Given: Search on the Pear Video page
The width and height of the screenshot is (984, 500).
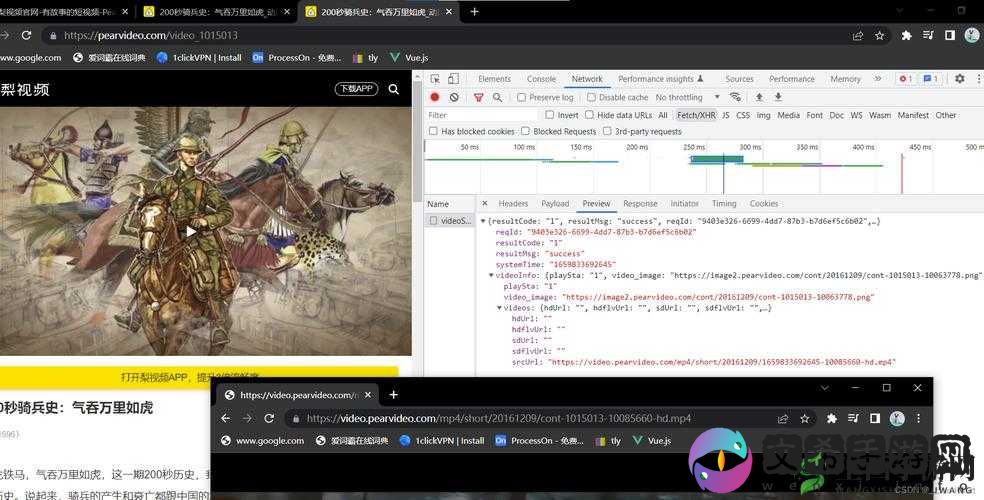Looking at the screenshot, I should click(393, 89).
